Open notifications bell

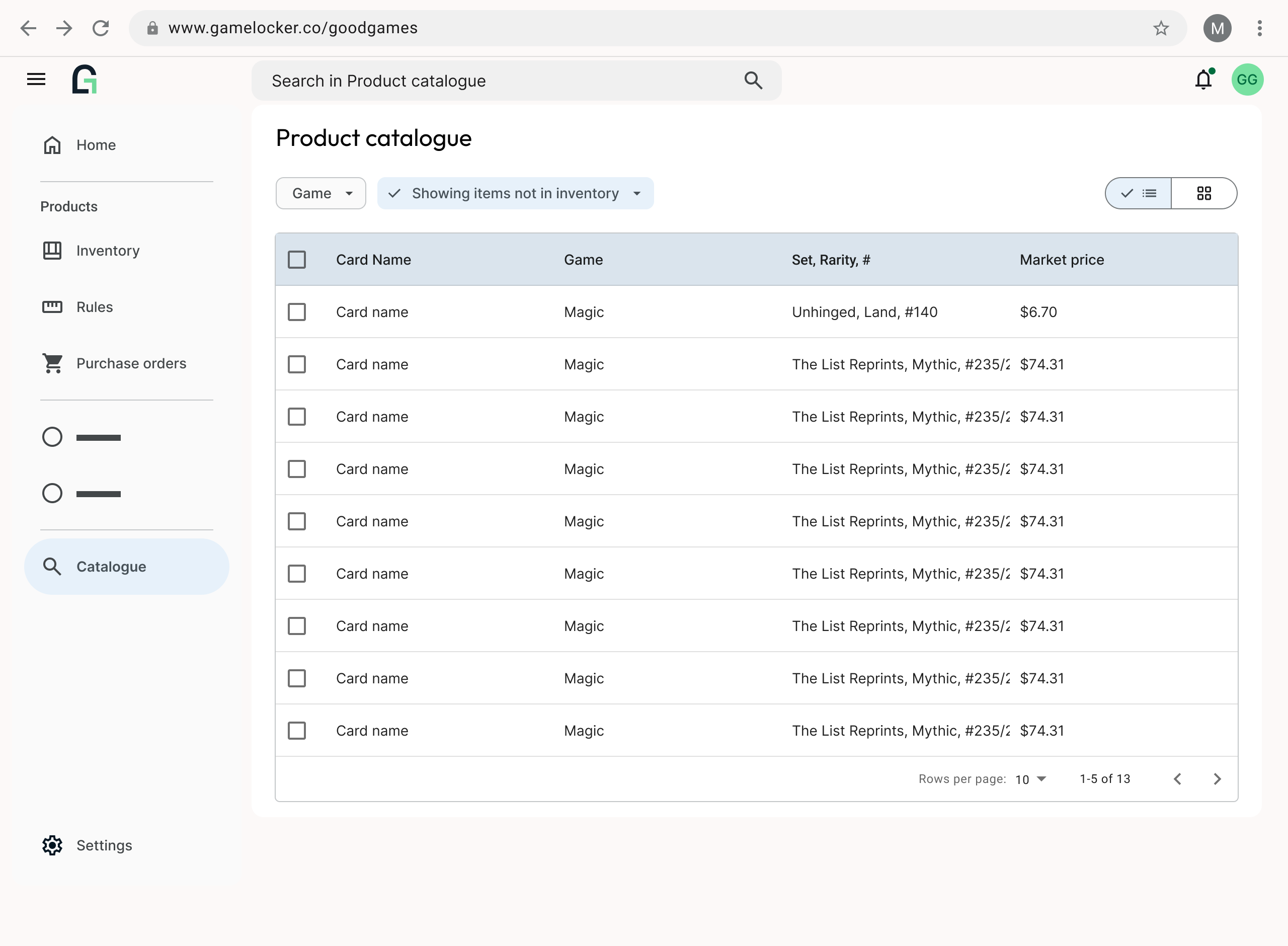point(1203,80)
